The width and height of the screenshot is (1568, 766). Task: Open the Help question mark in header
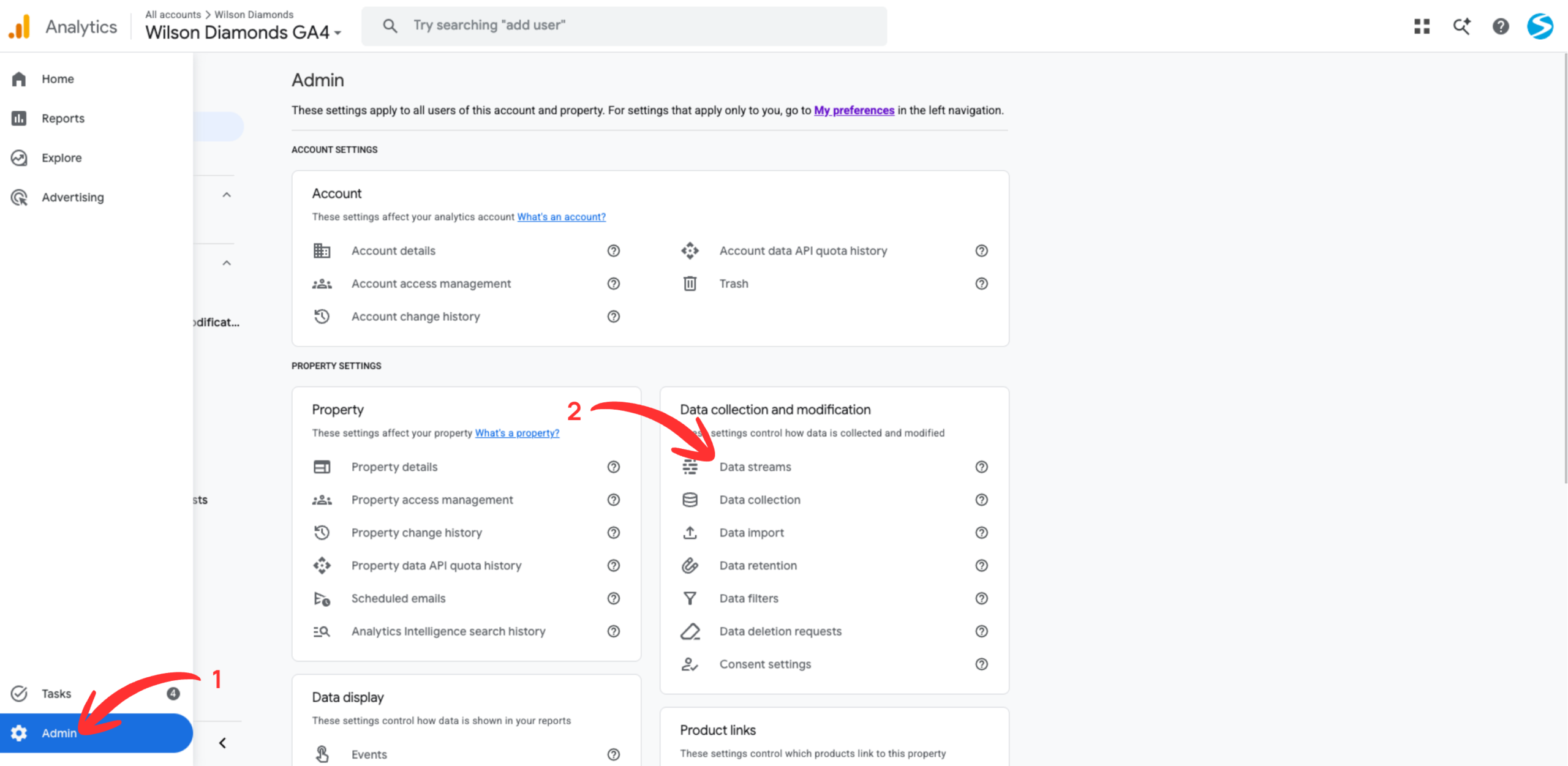(x=1501, y=26)
